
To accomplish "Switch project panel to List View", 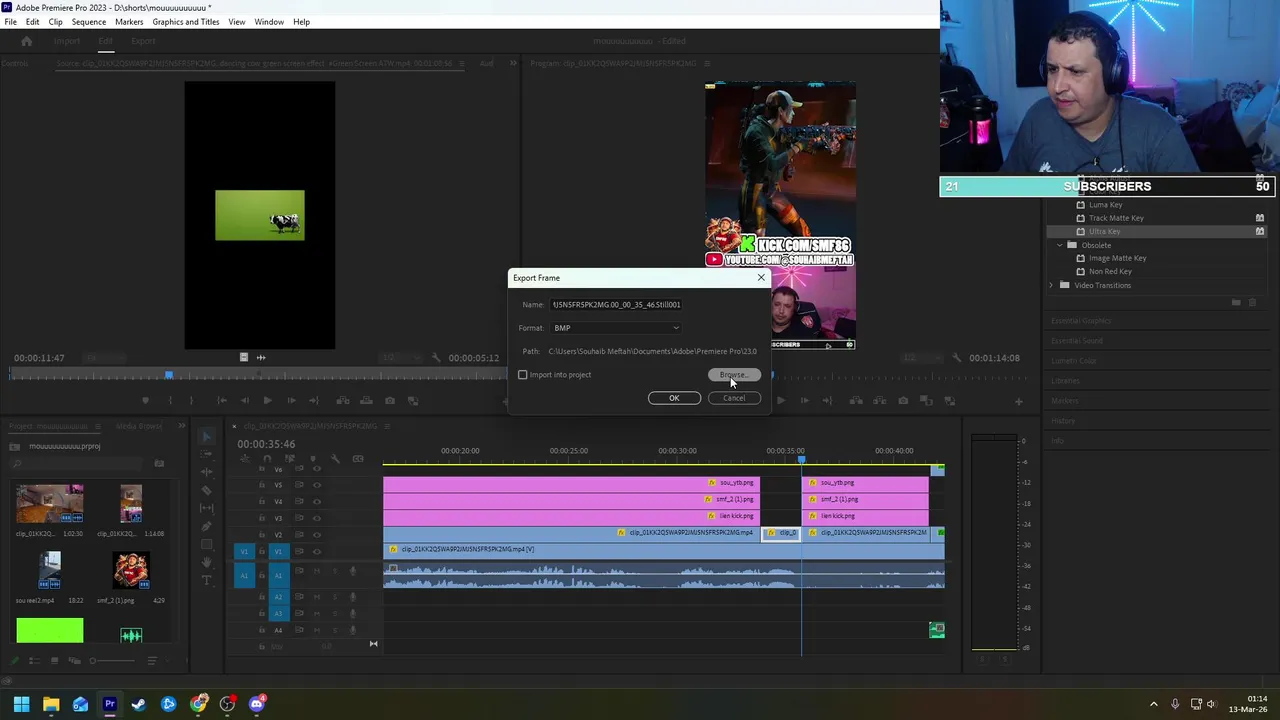I will [34, 660].
